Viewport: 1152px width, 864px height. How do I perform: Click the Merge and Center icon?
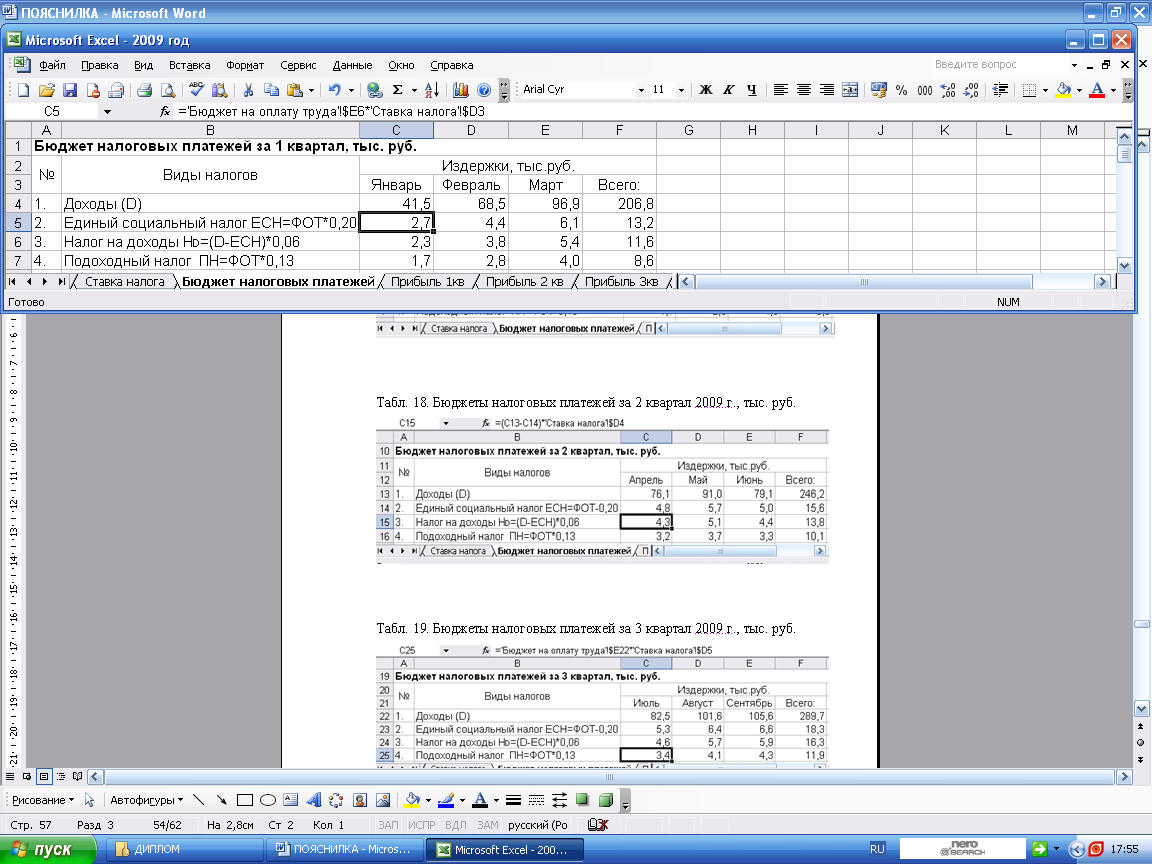pos(850,90)
